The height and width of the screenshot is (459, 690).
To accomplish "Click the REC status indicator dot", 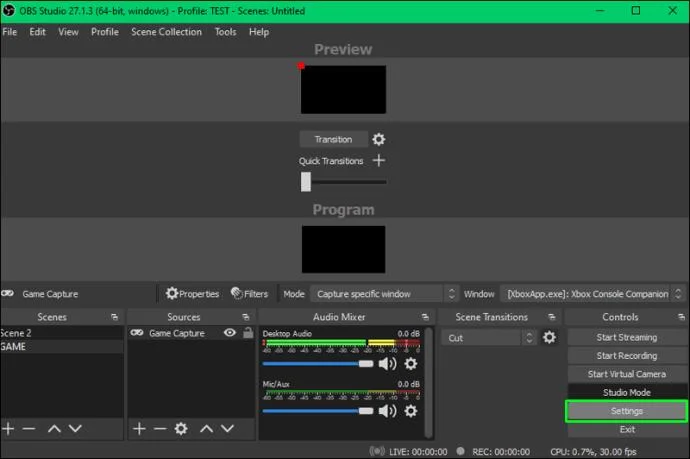I will pos(460,451).
